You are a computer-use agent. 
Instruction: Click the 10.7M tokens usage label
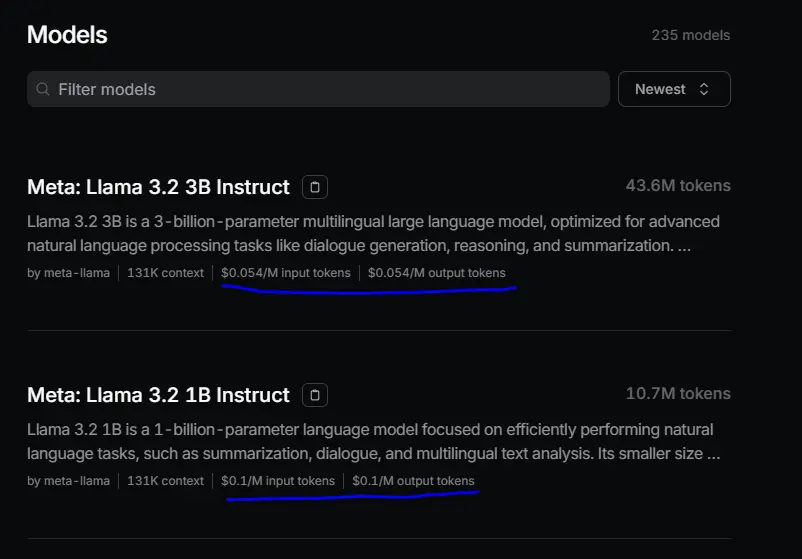678,393
